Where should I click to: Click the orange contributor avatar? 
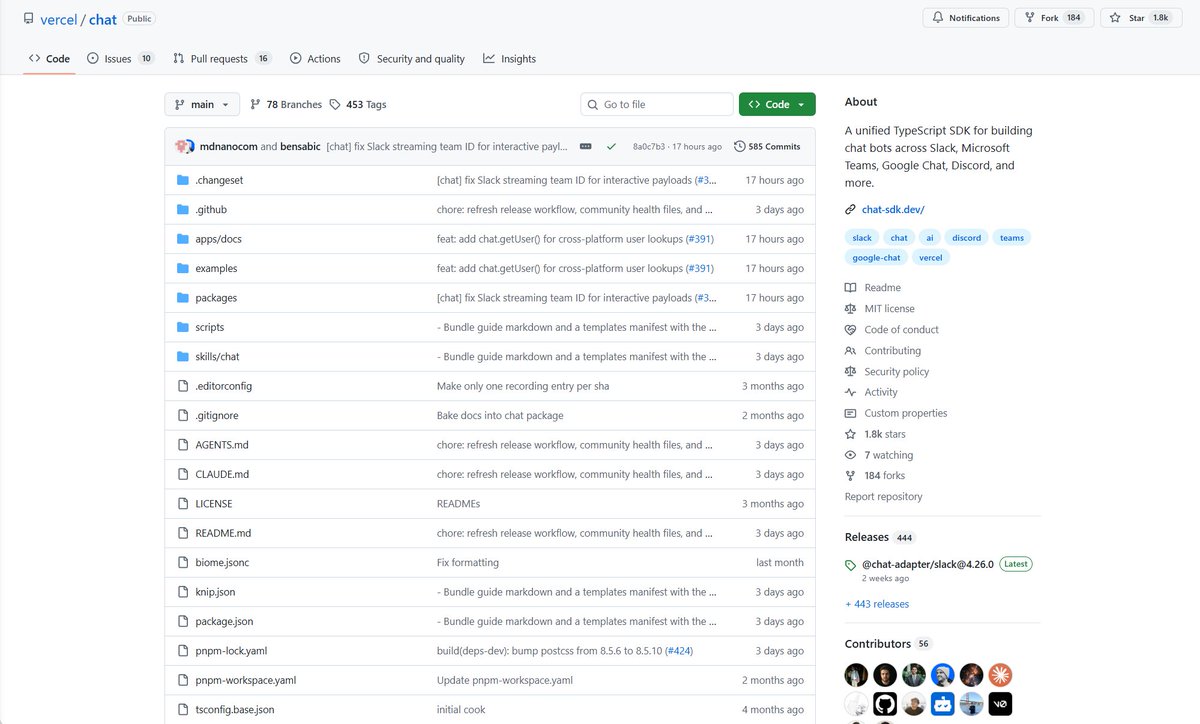pyautogui.click(x=1001, y=675)
